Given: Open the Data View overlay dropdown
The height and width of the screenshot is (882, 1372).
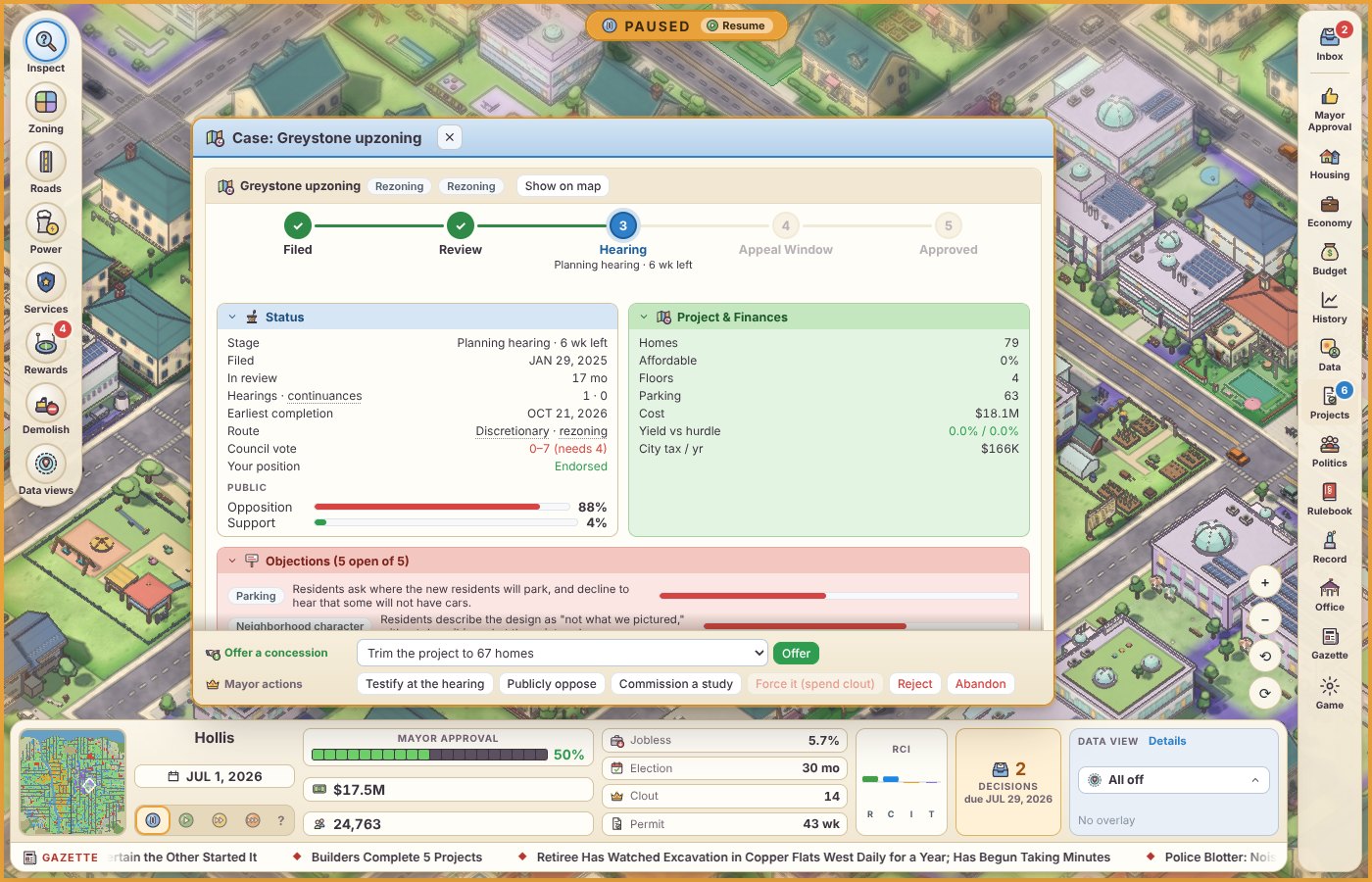Looking at the screenshot, I should pos(1174,780).
